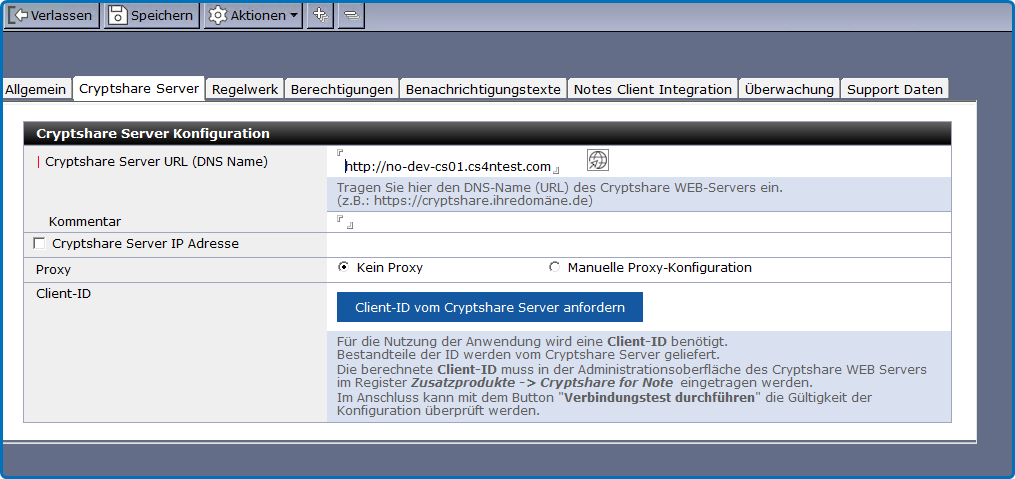This screenshot has height=479, width=1015.
Task: Open the Regelwerk tab
Action: (x=245, y=89)
